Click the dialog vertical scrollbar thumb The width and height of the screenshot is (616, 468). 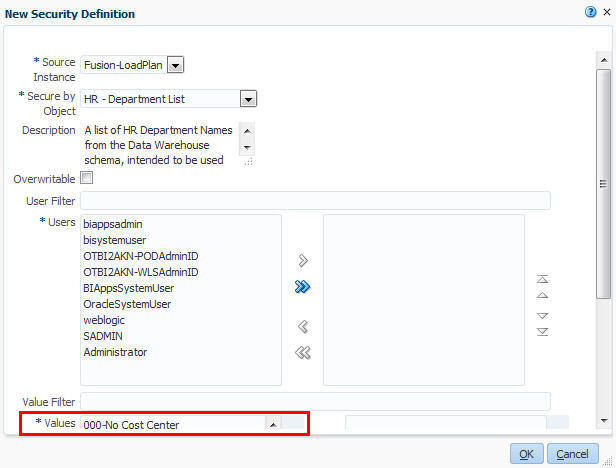coord(604,184)
